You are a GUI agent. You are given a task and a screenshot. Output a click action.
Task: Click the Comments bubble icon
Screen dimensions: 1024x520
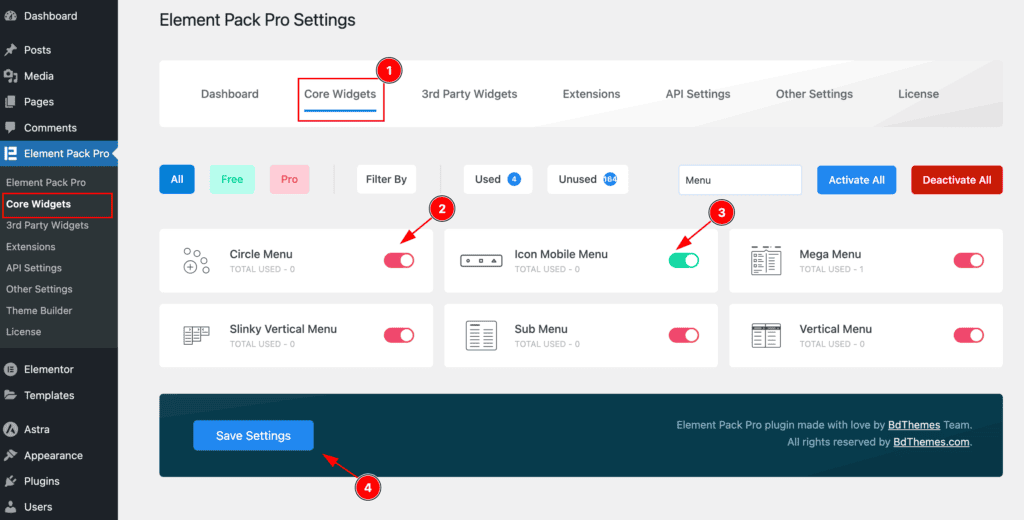pos(10,128)
